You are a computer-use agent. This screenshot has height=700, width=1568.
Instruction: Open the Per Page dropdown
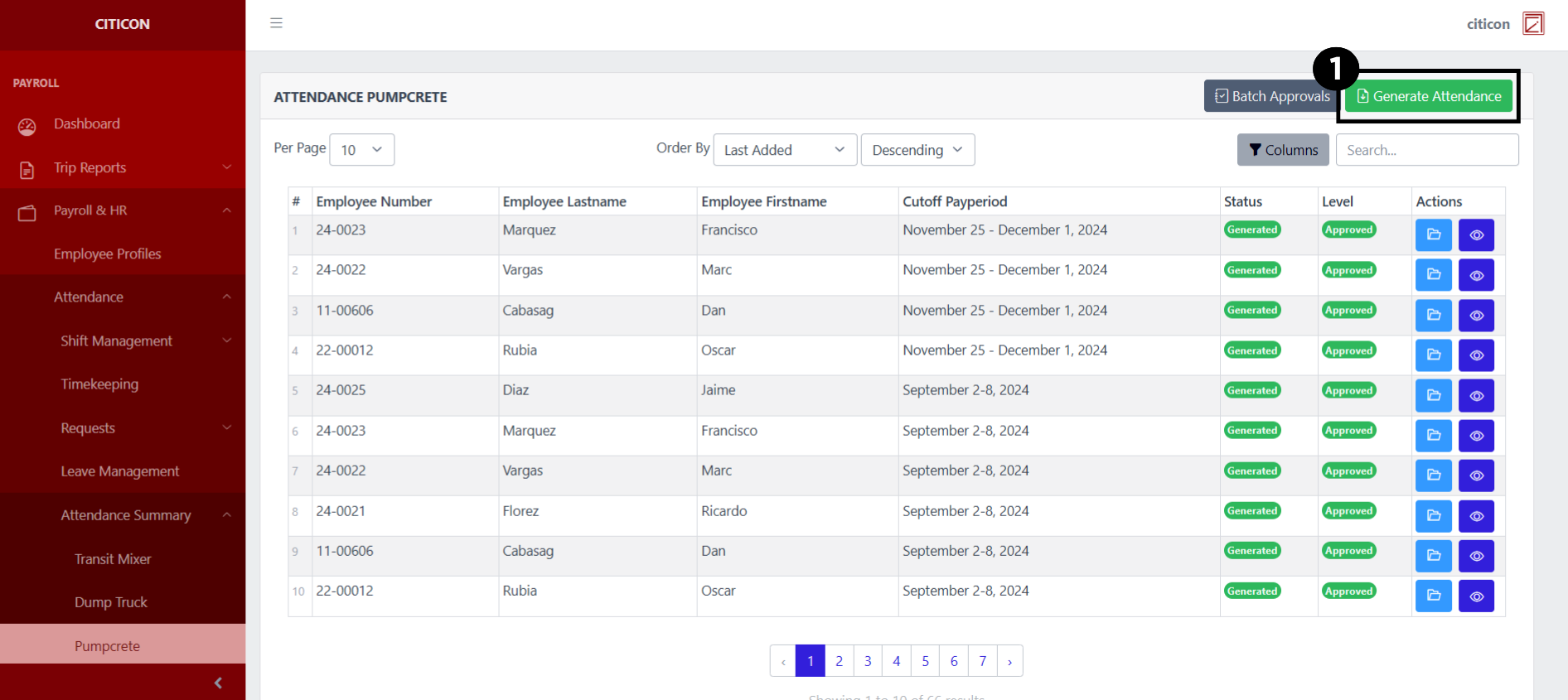click(361, 150)
